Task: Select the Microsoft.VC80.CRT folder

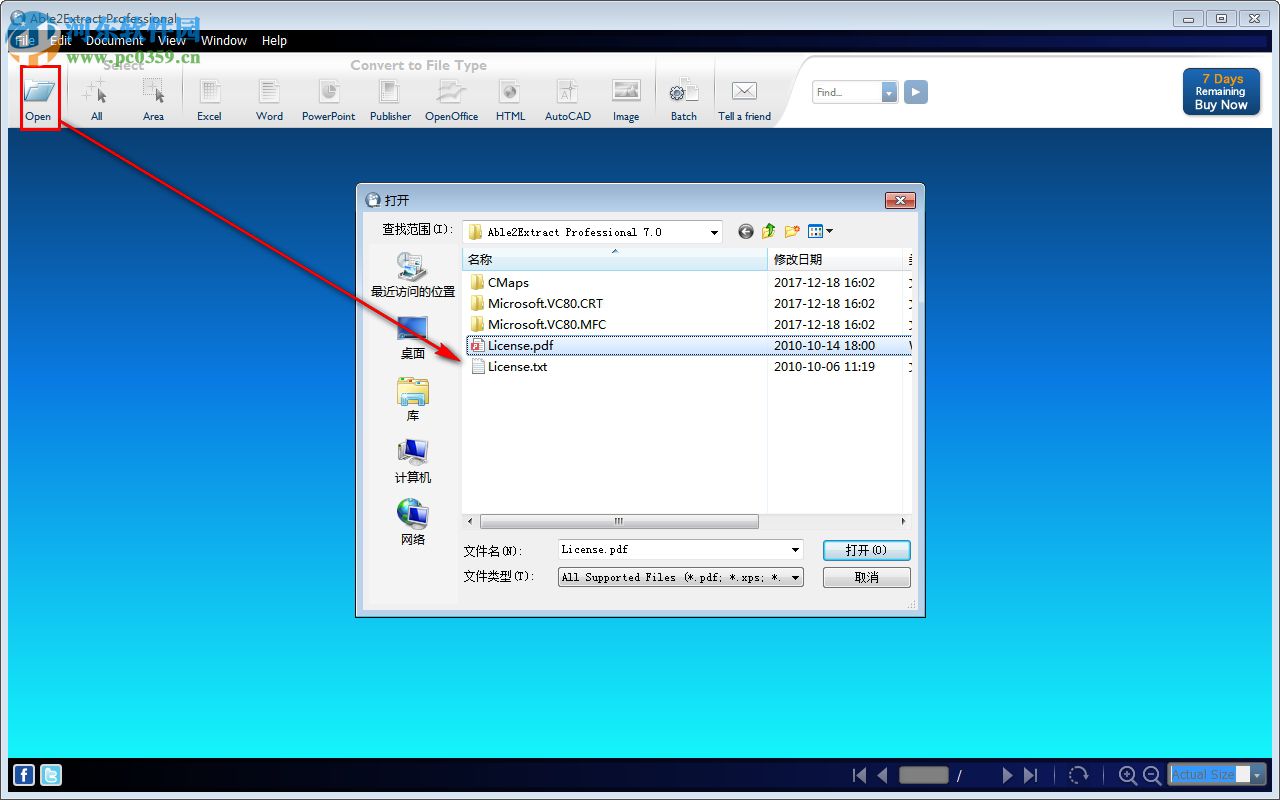Action: click(545, 304)
